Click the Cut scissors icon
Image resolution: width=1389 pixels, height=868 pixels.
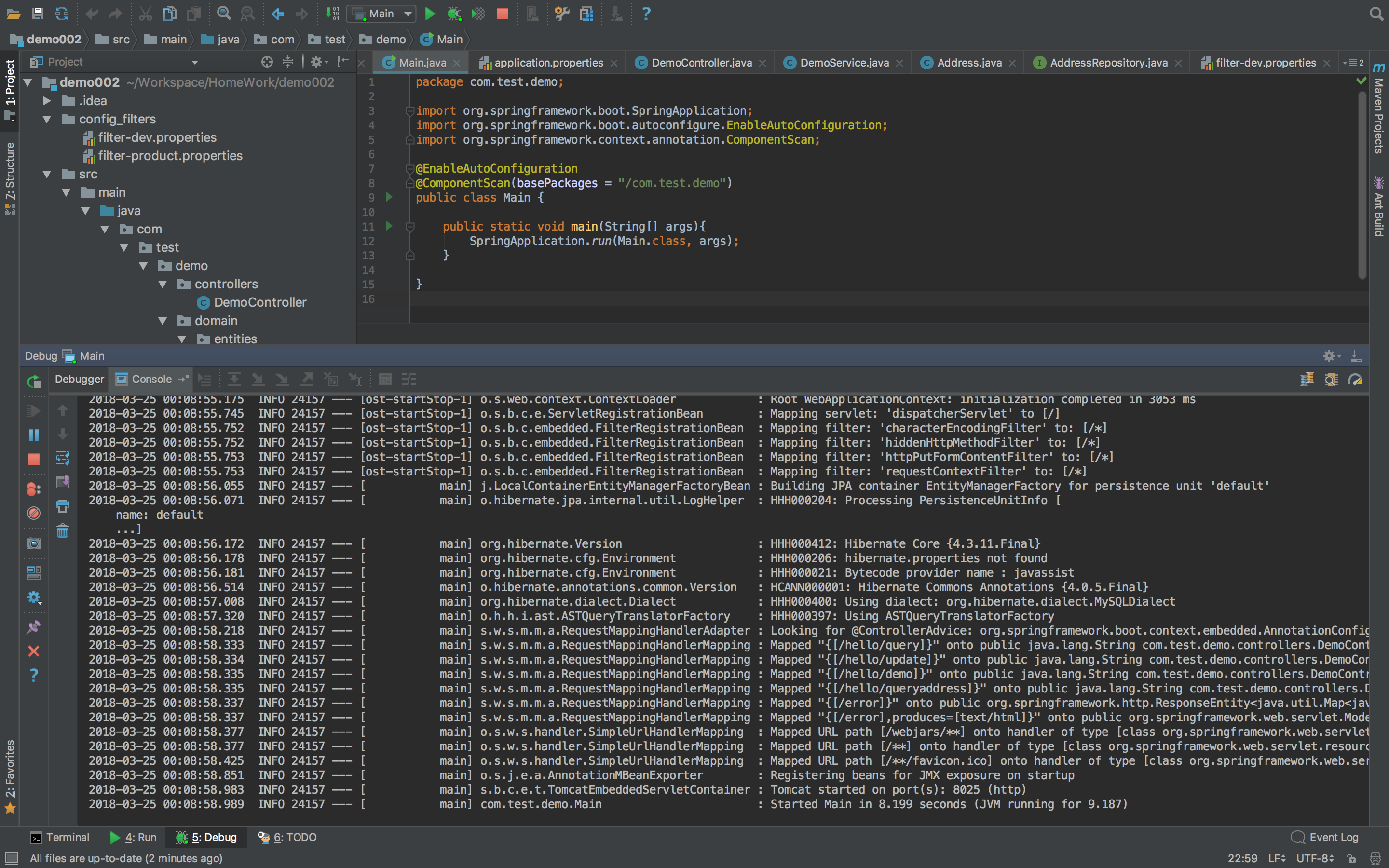pos(145,14)
